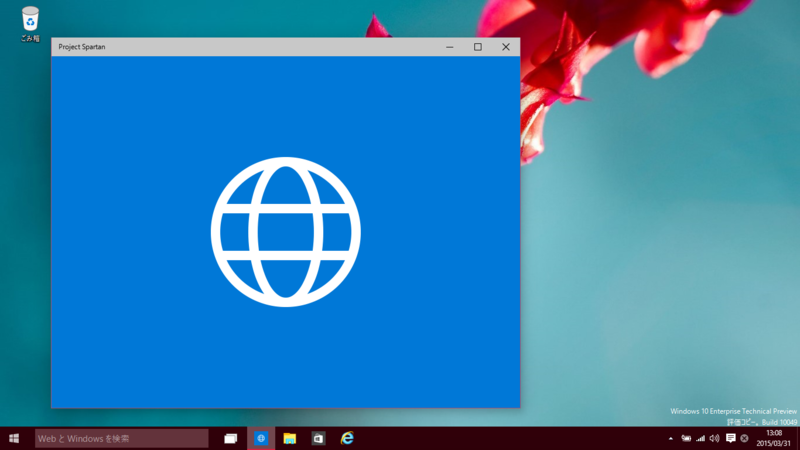This screenshot has width=800, height=450.
Task: Open the Windows Start menu
Action: click(14, 438)
